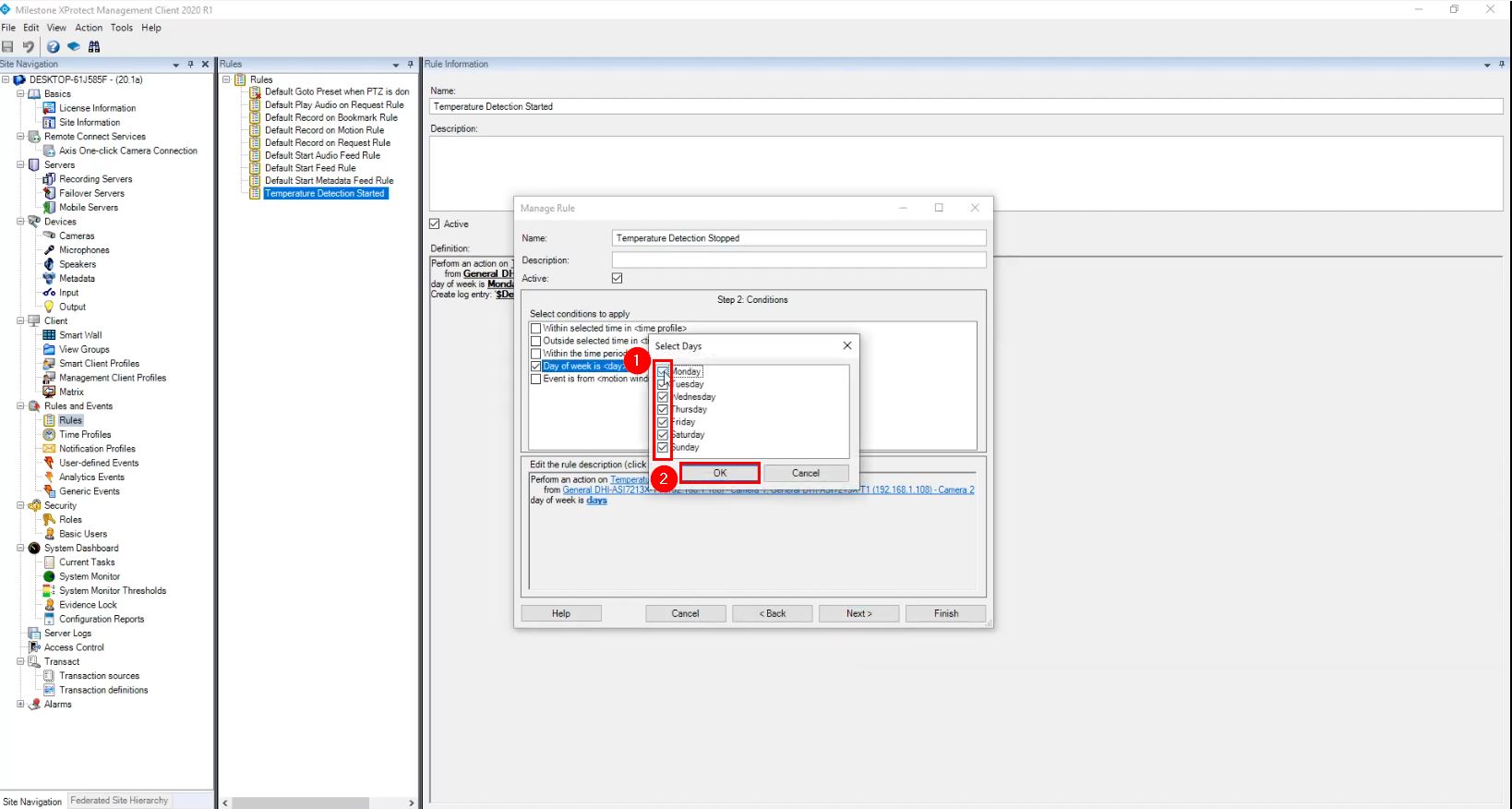The width and height of the screenshot is (1512, 809).
Task: Open System Monitor in System Dashboard
Action: pyautogui.click(x=90, y=577)
